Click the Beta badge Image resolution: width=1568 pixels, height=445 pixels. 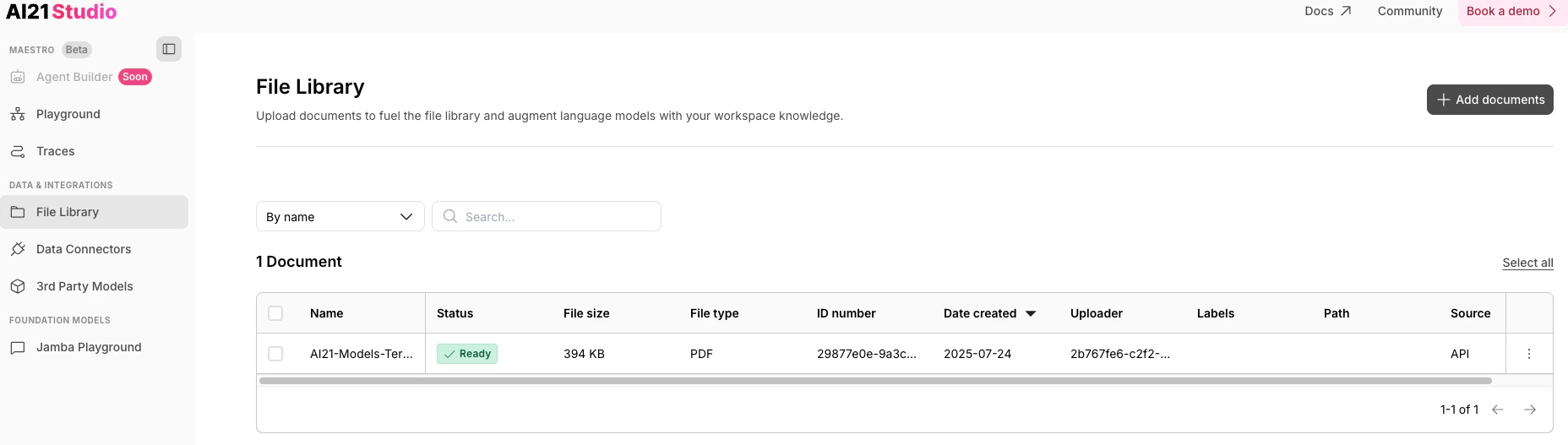(77, 50)
